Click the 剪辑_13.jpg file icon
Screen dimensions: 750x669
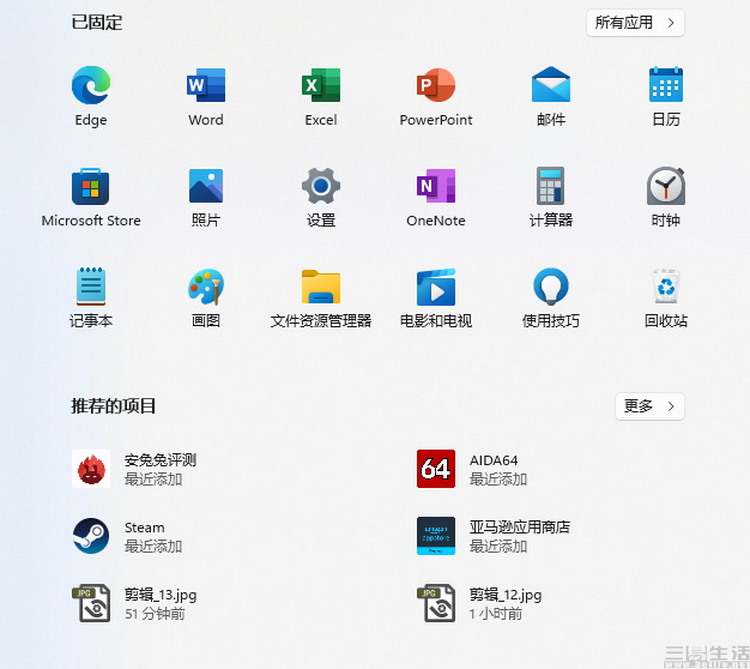click(91, 603)
